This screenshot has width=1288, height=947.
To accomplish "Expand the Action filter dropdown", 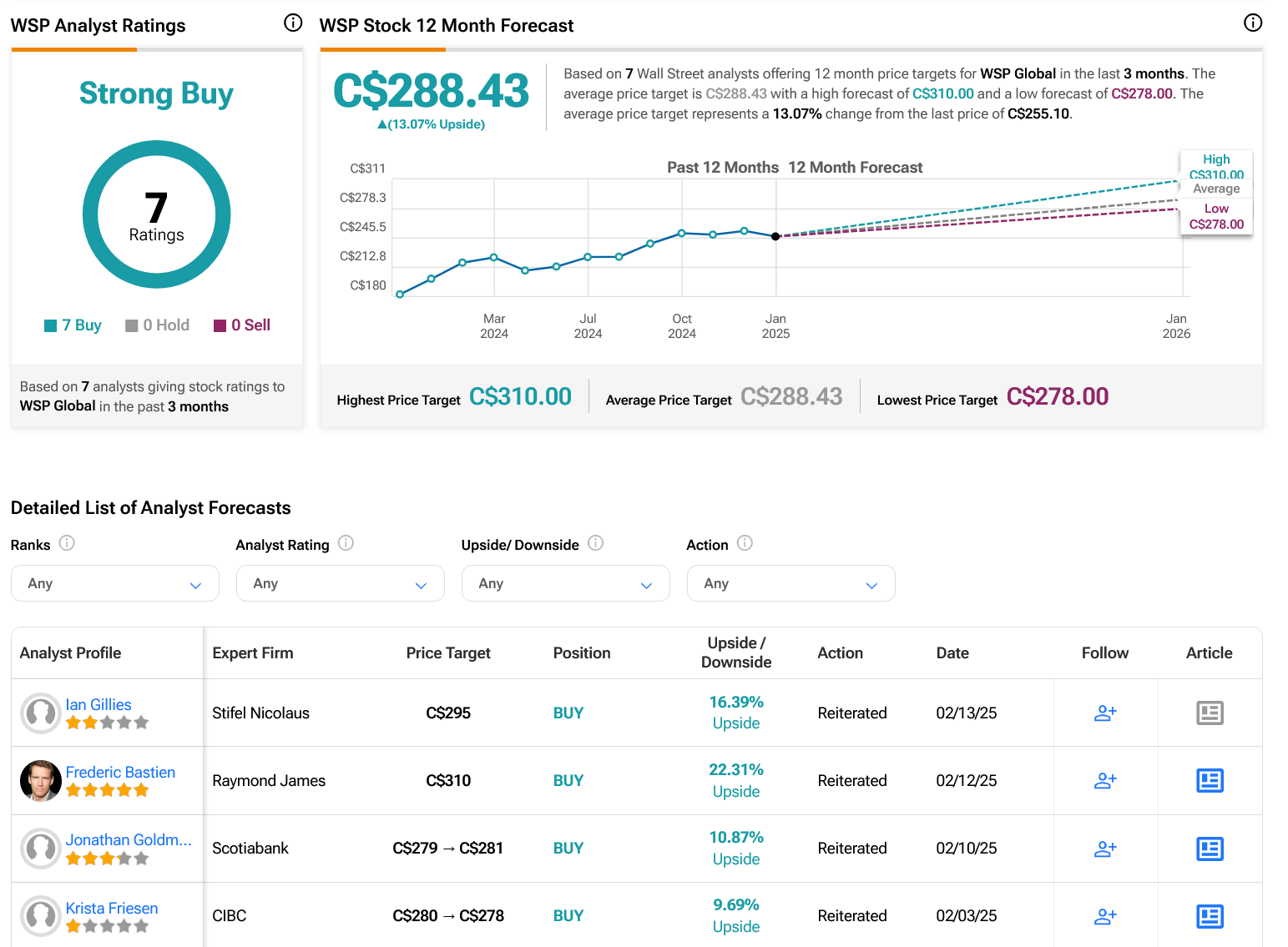I will click(790, 583).
